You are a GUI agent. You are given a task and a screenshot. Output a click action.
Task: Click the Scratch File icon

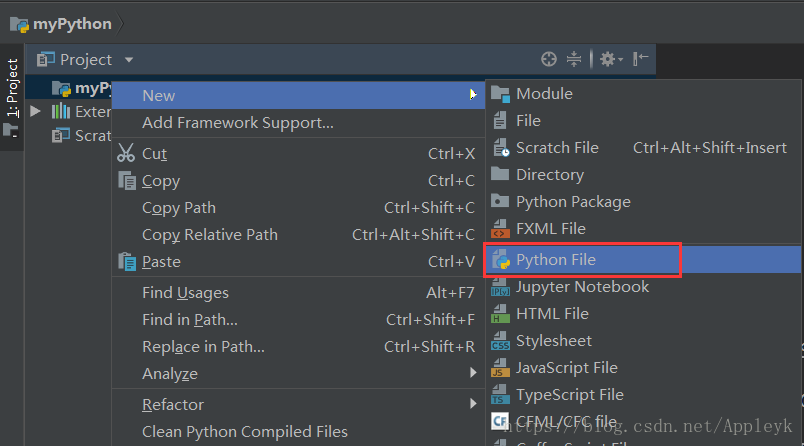[501, 148]
